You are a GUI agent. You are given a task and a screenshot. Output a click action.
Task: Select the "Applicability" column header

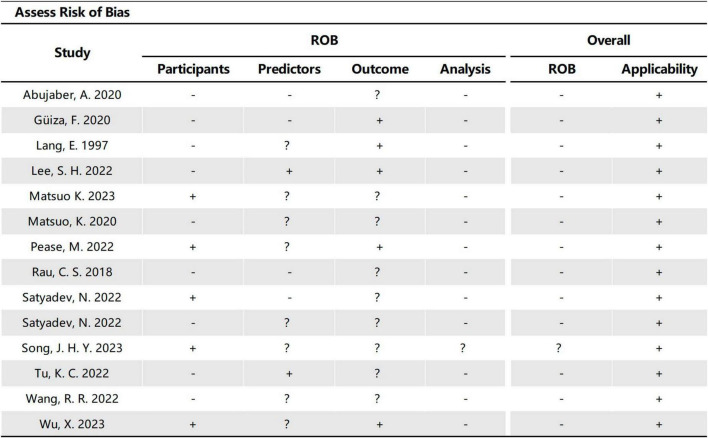(x=657, y=70)
